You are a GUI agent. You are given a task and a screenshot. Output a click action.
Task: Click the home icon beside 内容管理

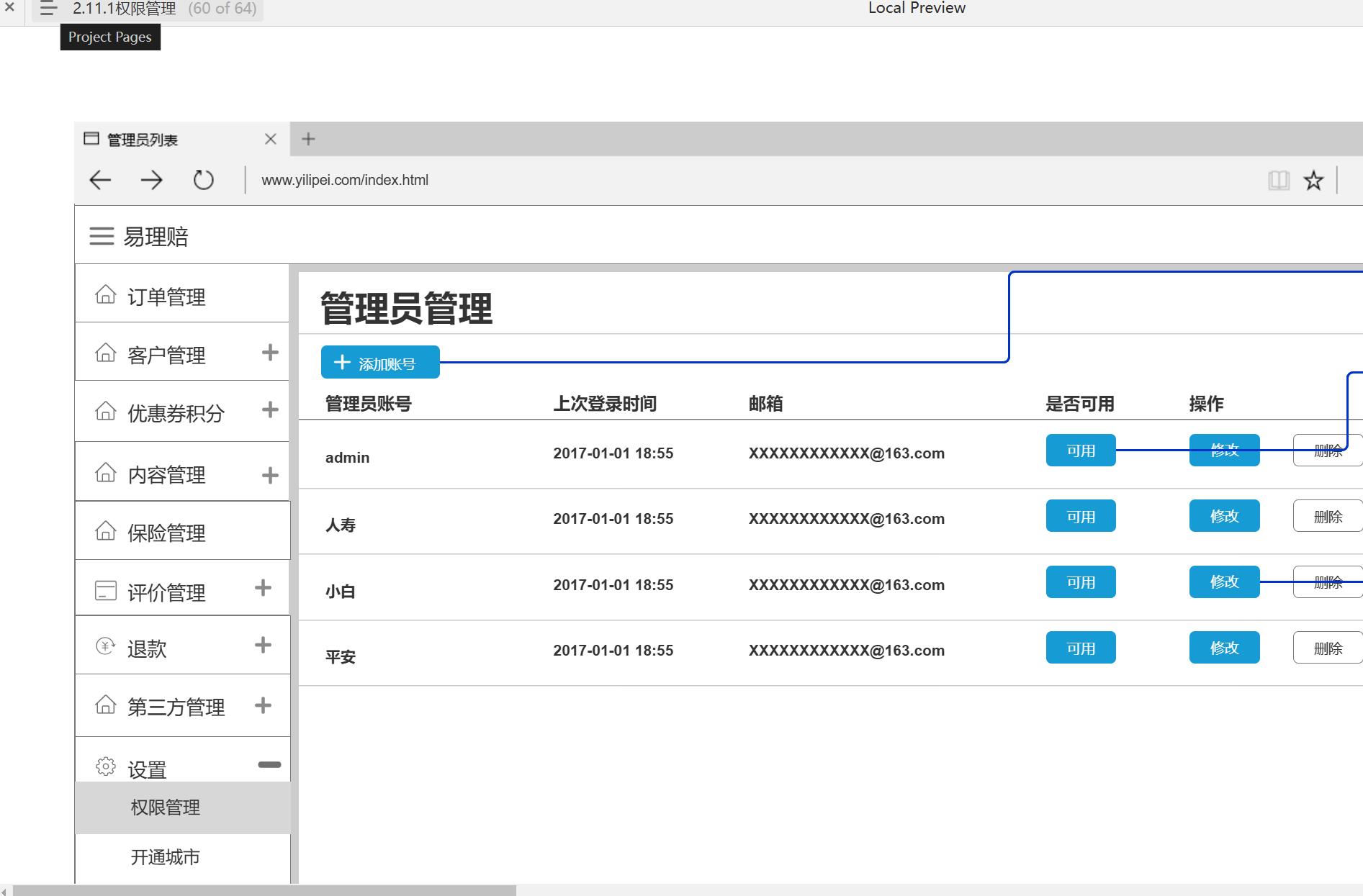(105, 472)
